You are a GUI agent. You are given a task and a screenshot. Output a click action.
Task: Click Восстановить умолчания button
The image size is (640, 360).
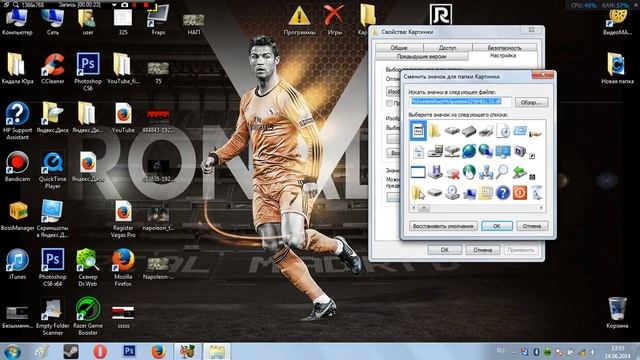[x=443, y=226]
